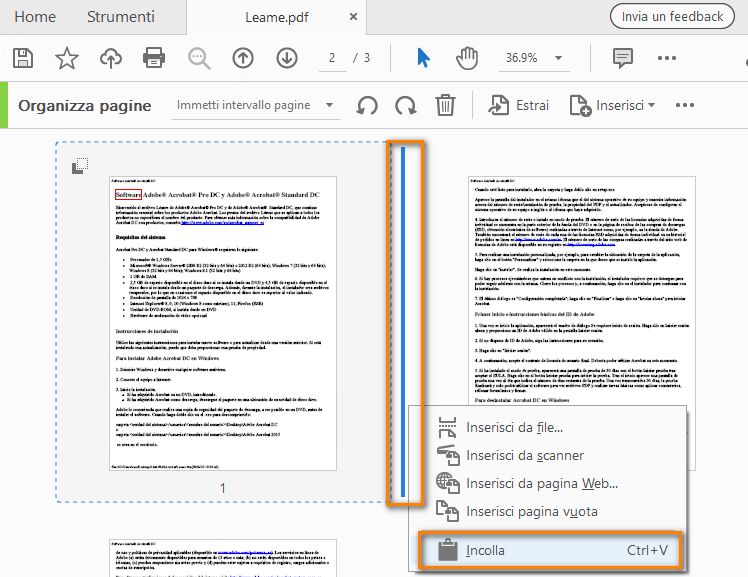
Task: Close the Leame.pdf tab
Action: (x=353, y=17)
